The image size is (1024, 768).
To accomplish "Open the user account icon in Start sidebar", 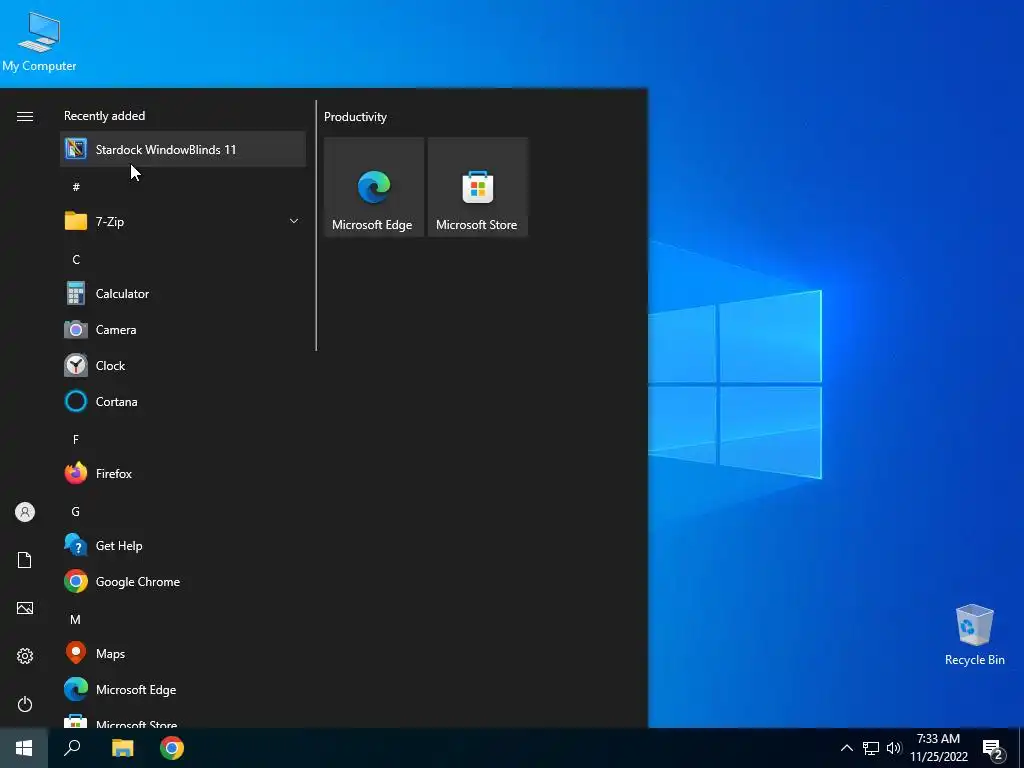I will click(x=25, y=512).
